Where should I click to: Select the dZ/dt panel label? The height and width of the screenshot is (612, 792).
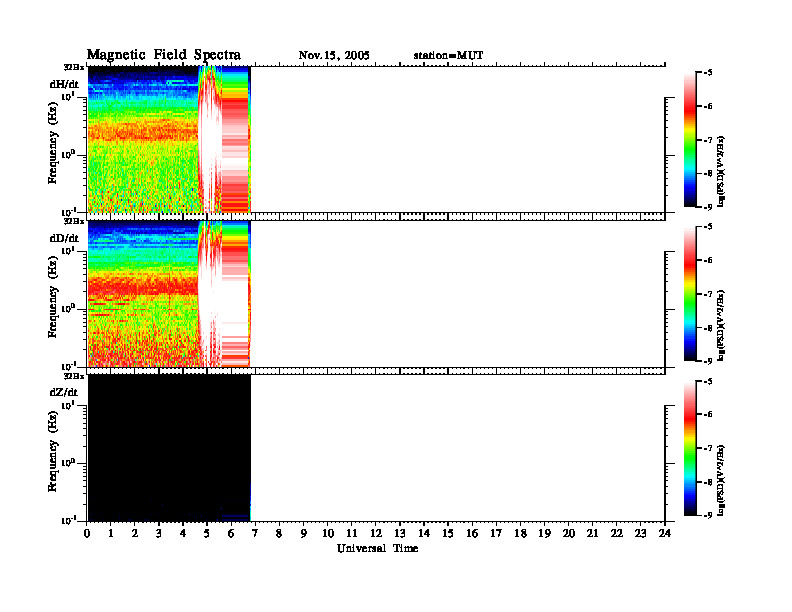[64, 392]
